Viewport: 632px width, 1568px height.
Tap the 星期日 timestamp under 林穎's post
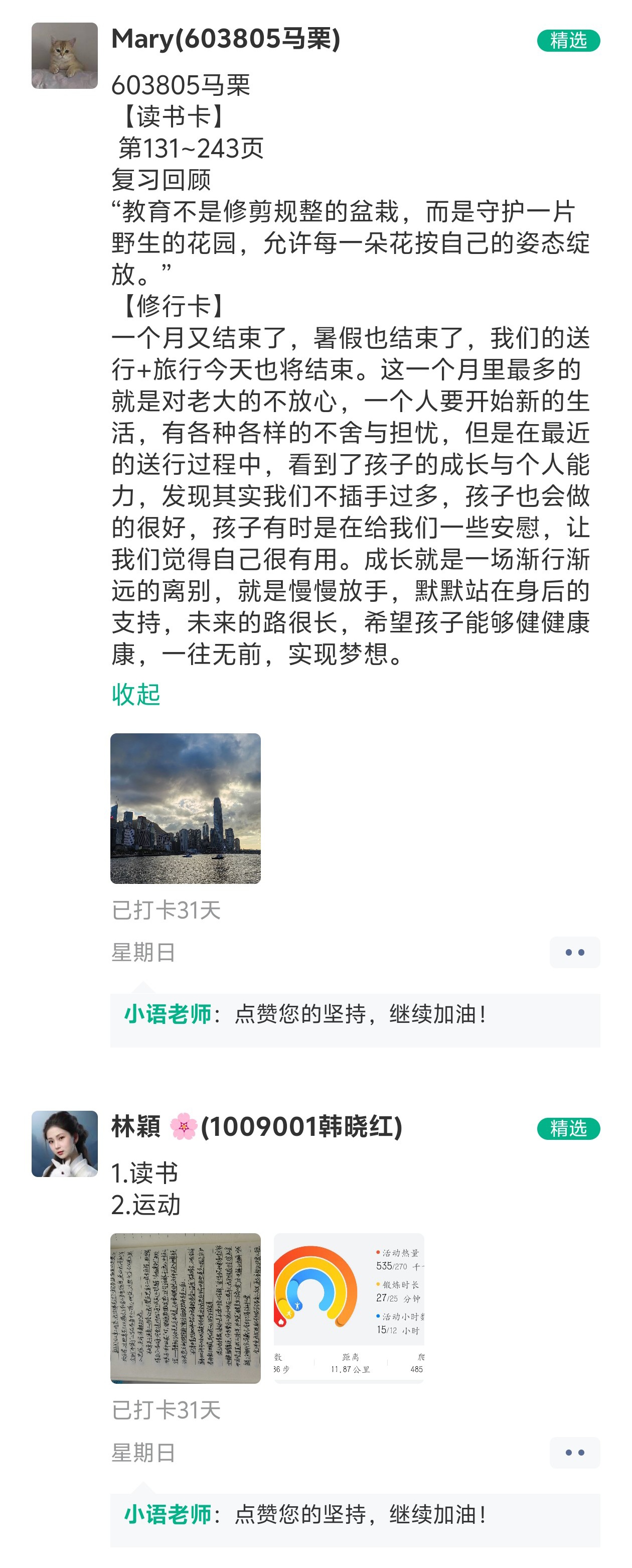(143, 1453)
